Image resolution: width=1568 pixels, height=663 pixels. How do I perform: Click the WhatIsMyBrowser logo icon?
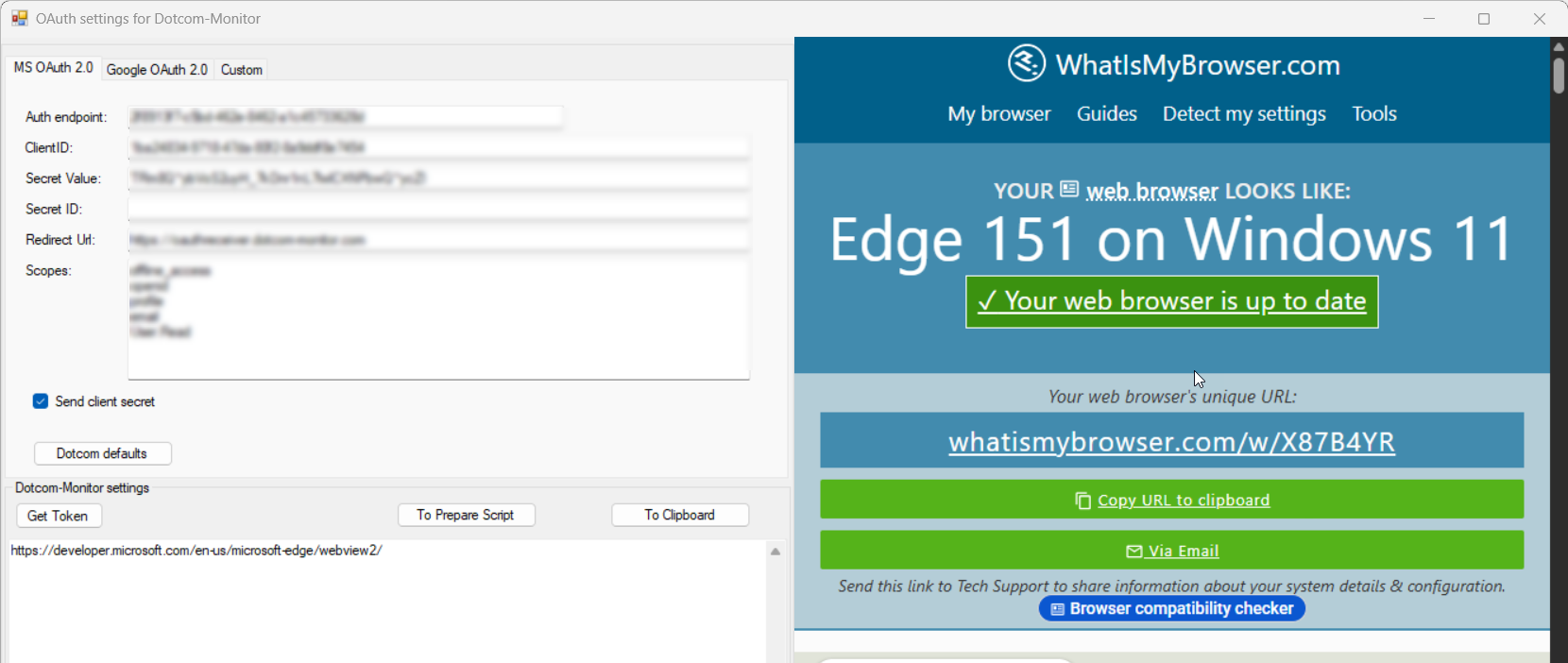tap(1026, 64)
